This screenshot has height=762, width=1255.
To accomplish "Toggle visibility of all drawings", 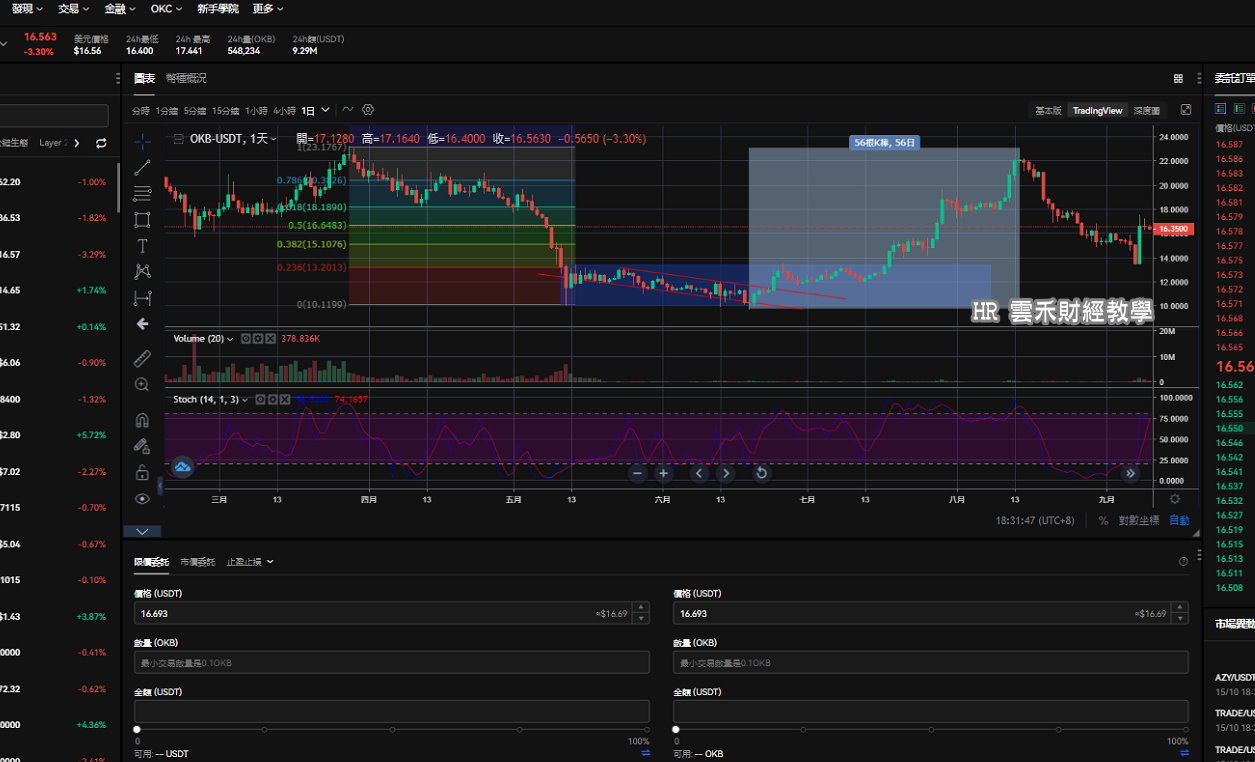I will click(142, 499).
